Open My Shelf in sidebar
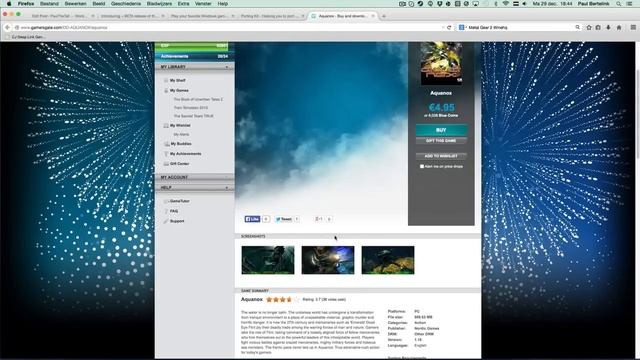The image size is (640, 360). point(178,80)
